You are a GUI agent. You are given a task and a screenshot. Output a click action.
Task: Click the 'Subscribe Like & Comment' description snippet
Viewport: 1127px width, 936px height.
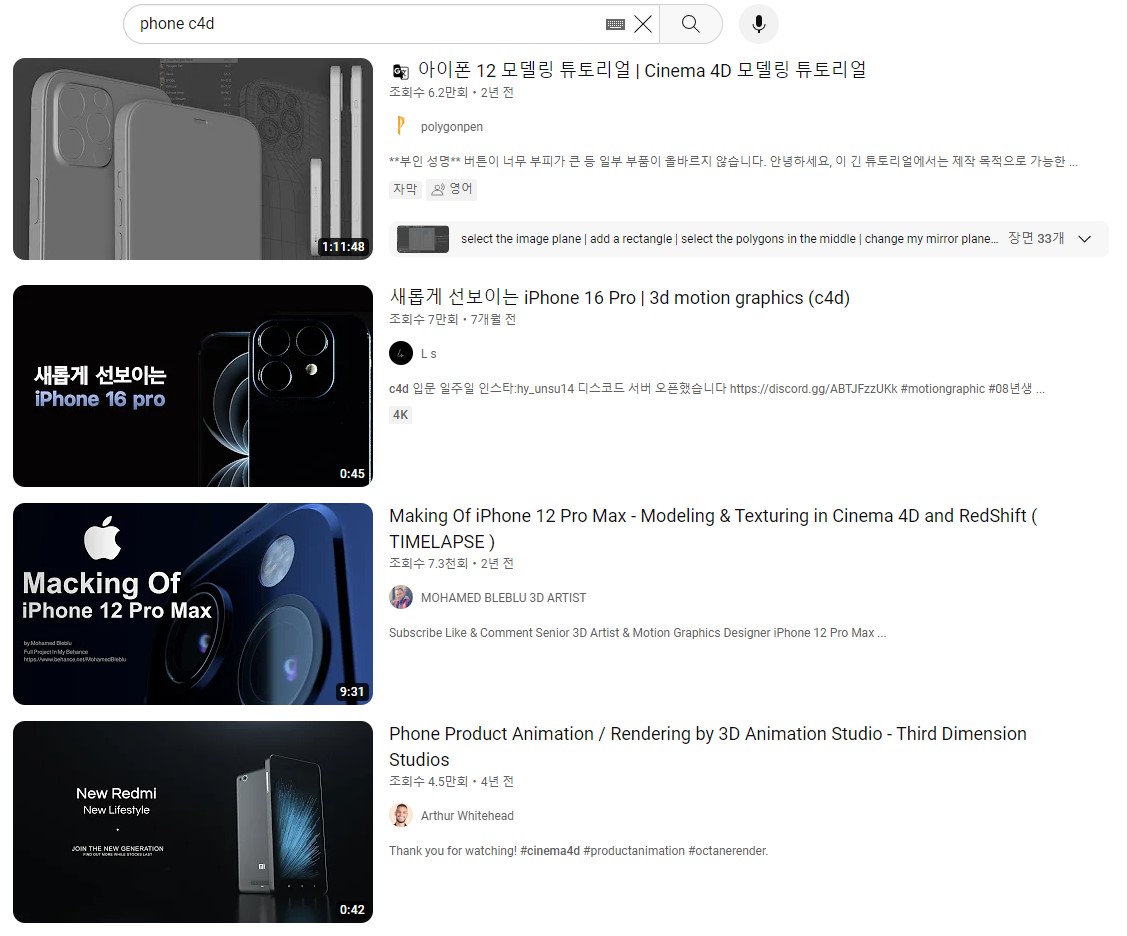point(638,633)
